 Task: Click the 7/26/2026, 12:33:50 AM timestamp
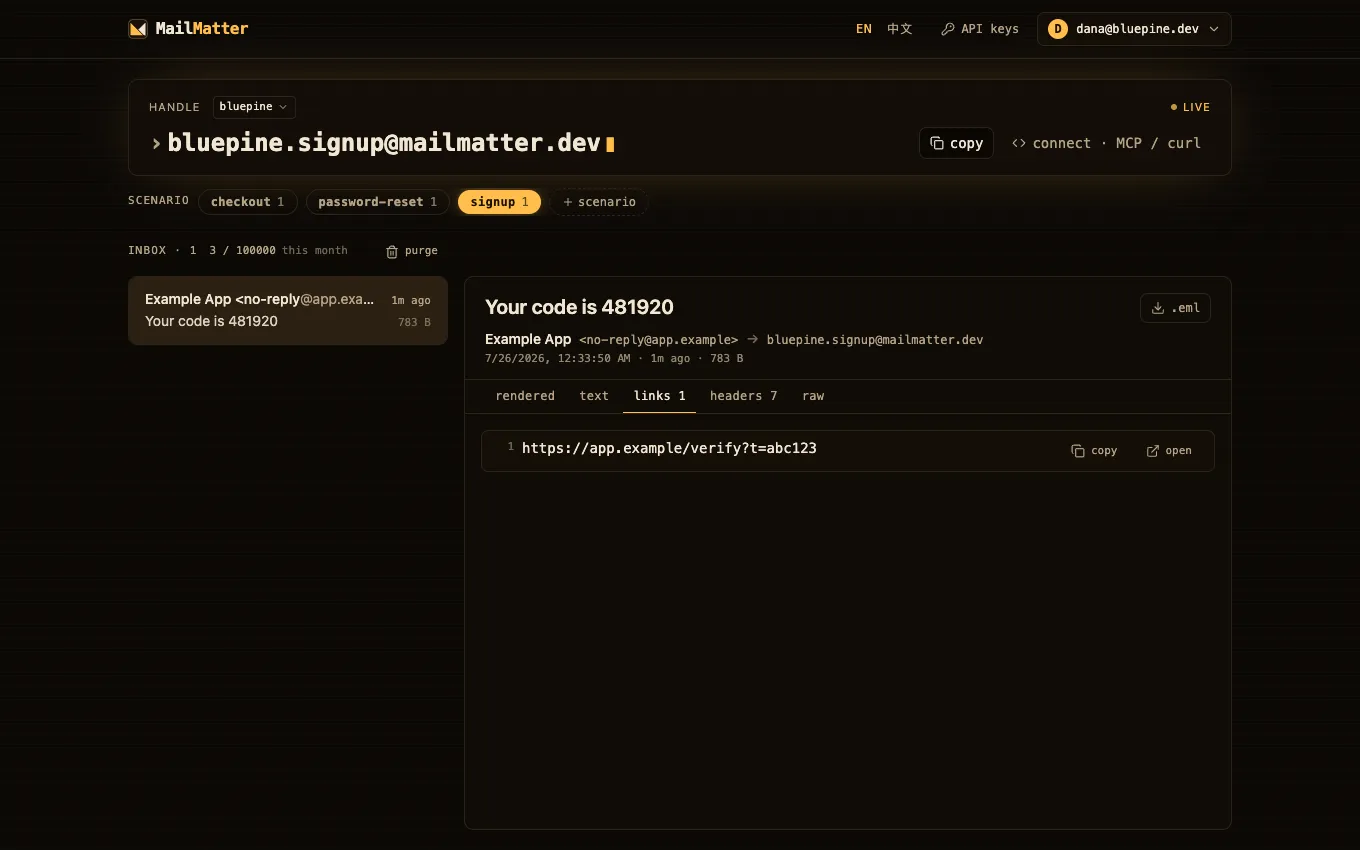pos(558,358)
